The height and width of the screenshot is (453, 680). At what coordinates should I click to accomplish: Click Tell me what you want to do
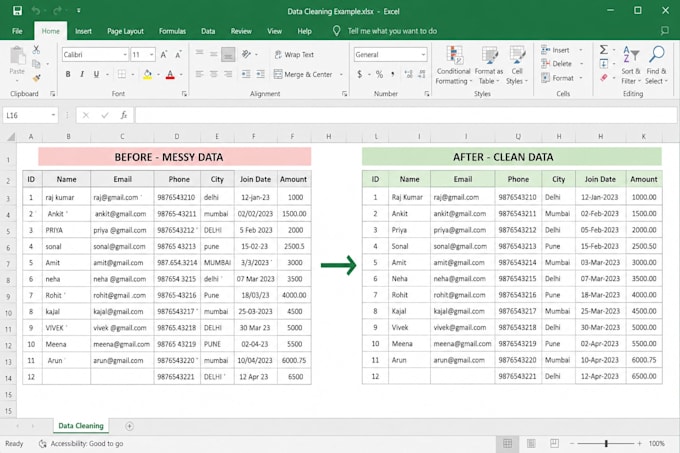point(392,31)
